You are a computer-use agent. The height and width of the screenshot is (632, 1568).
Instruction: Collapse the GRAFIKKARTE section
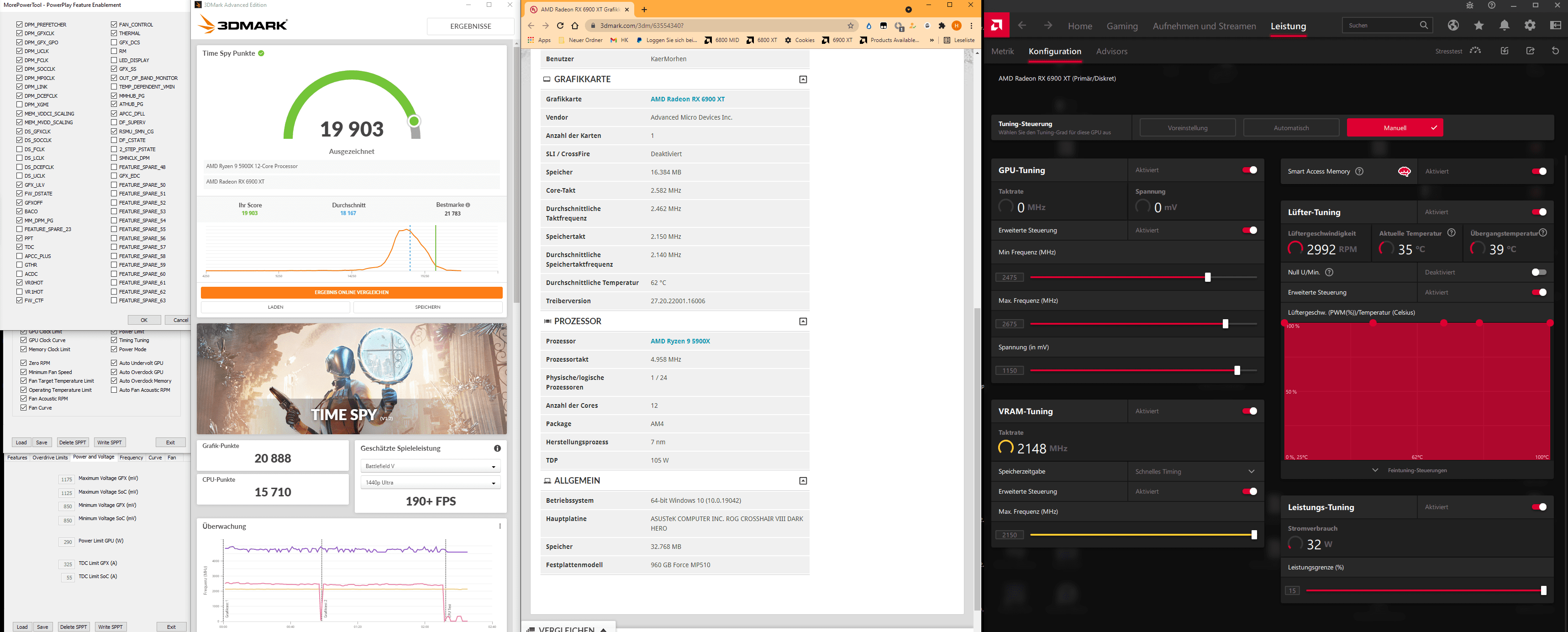[x=803, y=79]
